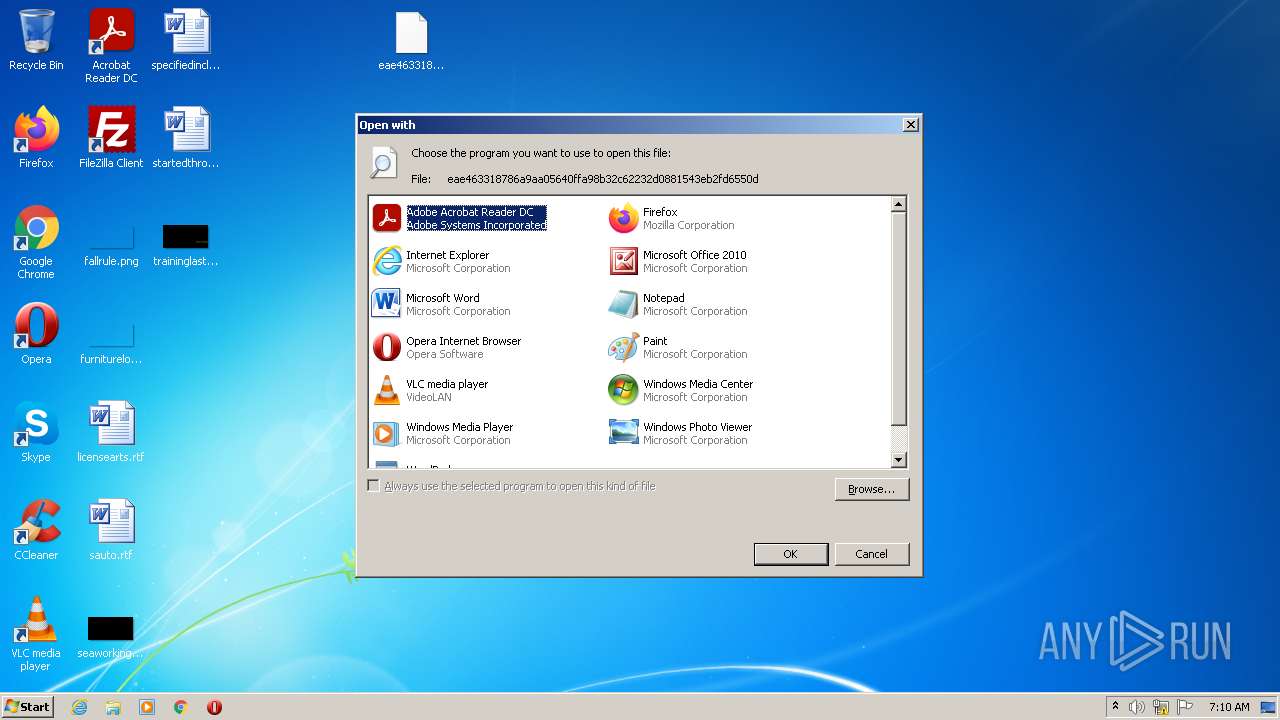Choose Windows Media Center icon in list

624,390
